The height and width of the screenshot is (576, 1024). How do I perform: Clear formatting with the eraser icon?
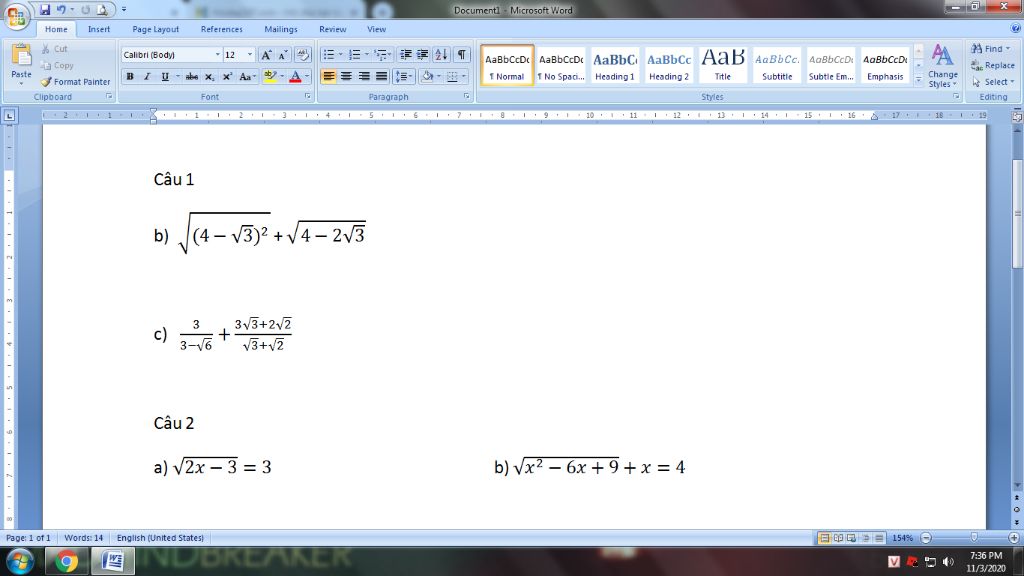tap(302, 55)
